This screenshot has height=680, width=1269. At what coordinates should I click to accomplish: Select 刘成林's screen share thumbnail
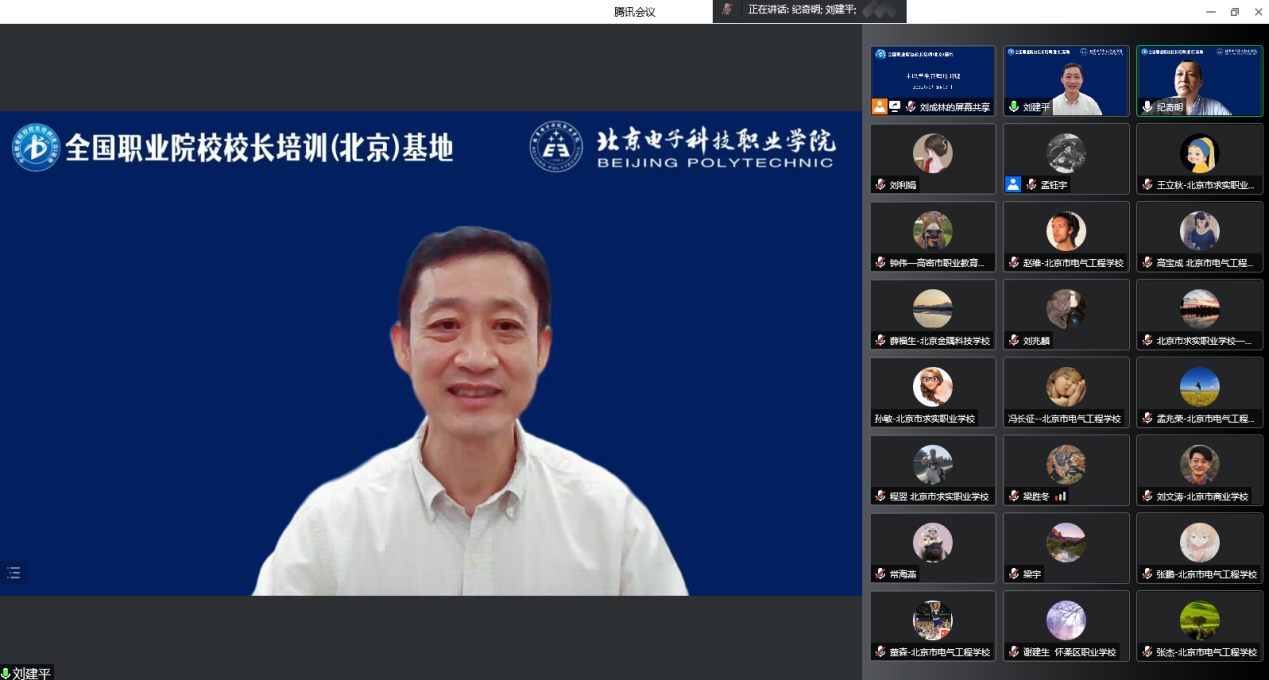(x=932, y=80)
